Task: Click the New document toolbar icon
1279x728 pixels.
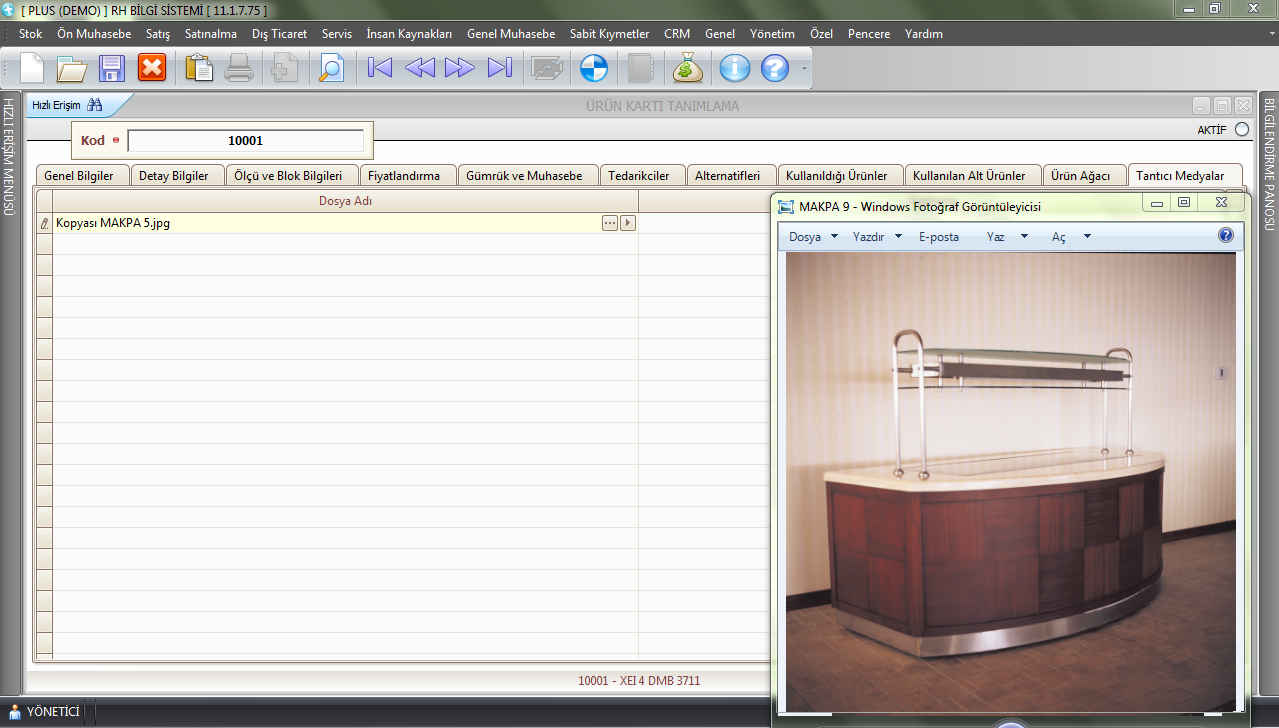Action: 32,68
